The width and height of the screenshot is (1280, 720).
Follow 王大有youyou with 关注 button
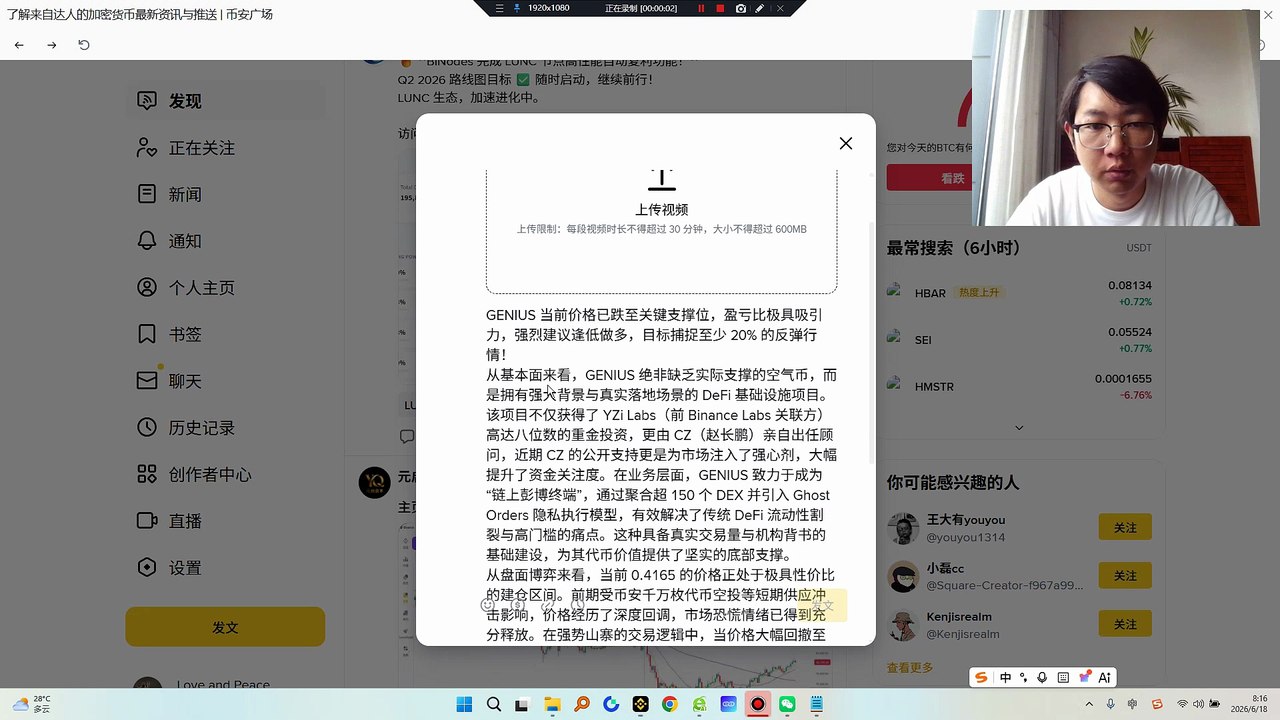pyautogui.click(x=1125, y=527)
